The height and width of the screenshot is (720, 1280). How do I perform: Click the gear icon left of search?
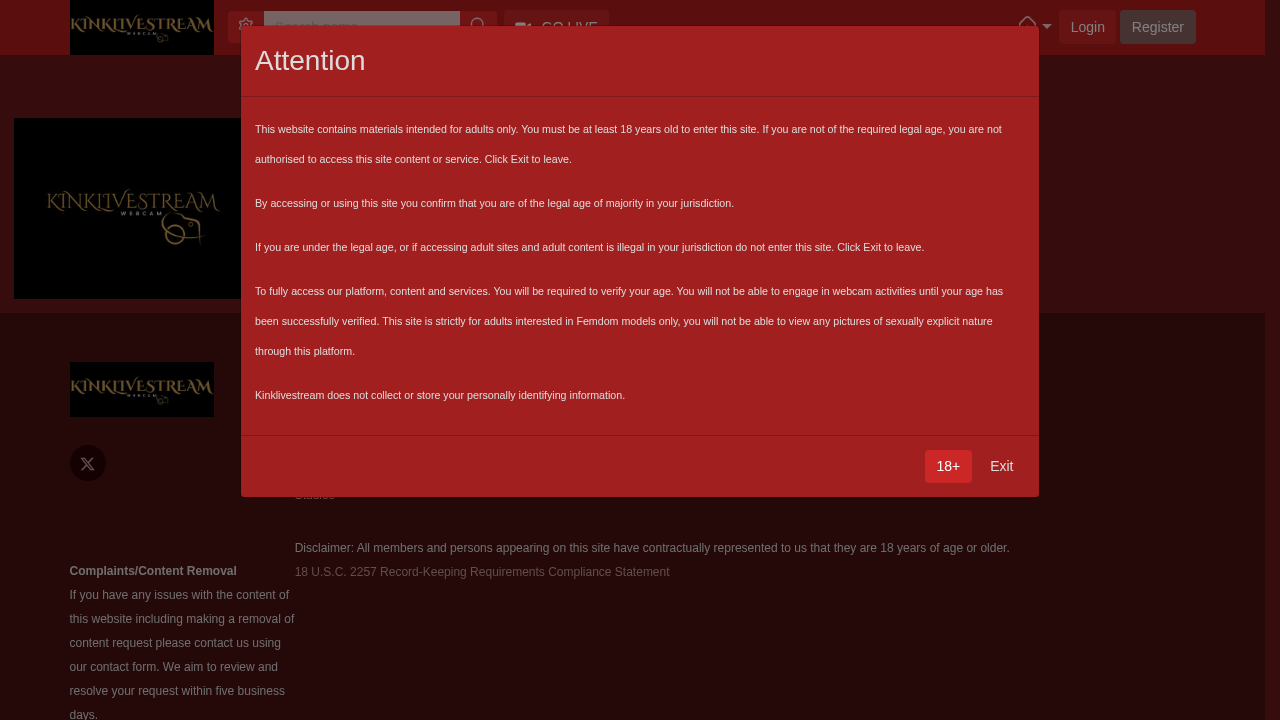point(246,25)
